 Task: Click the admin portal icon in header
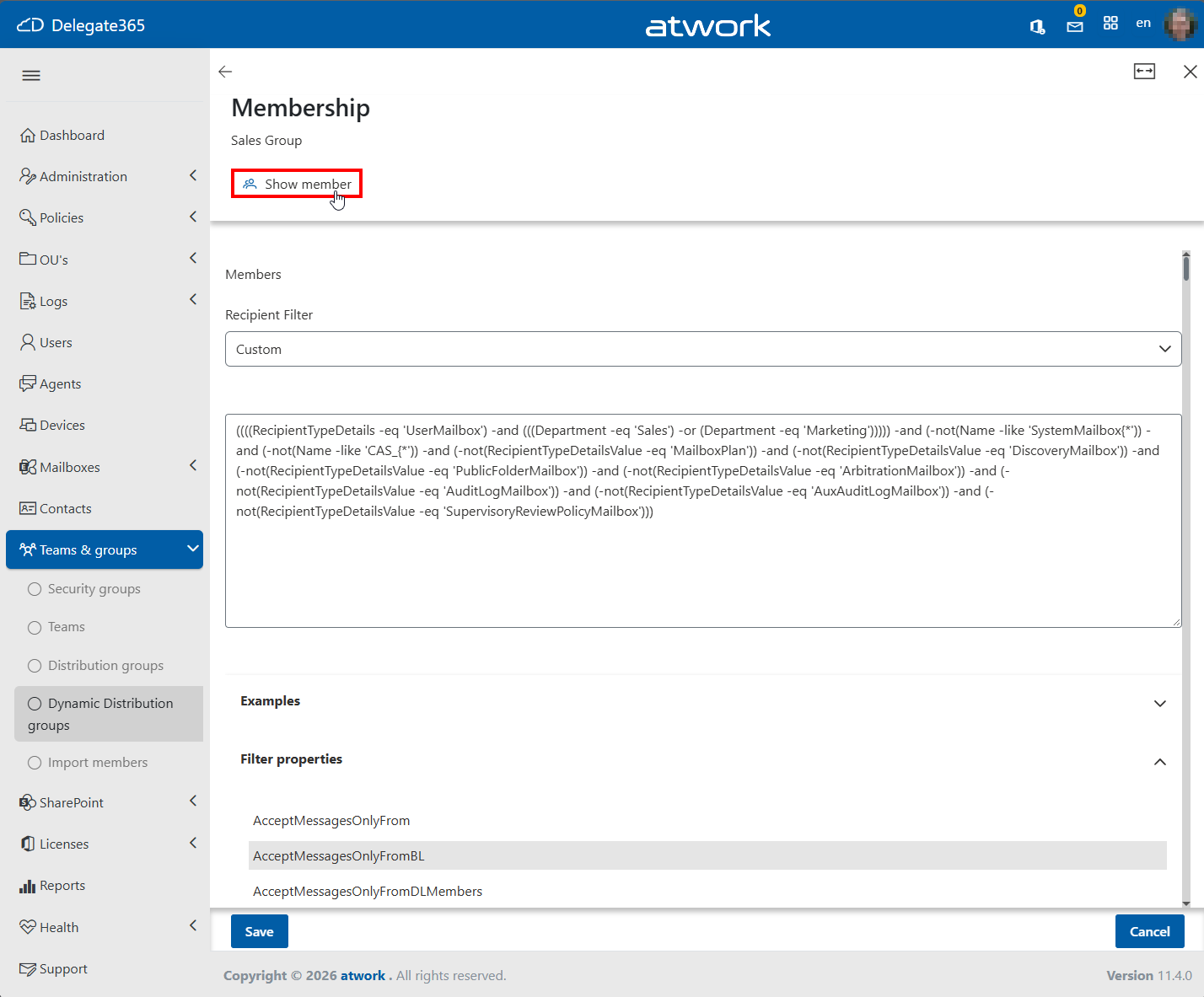1037,26
